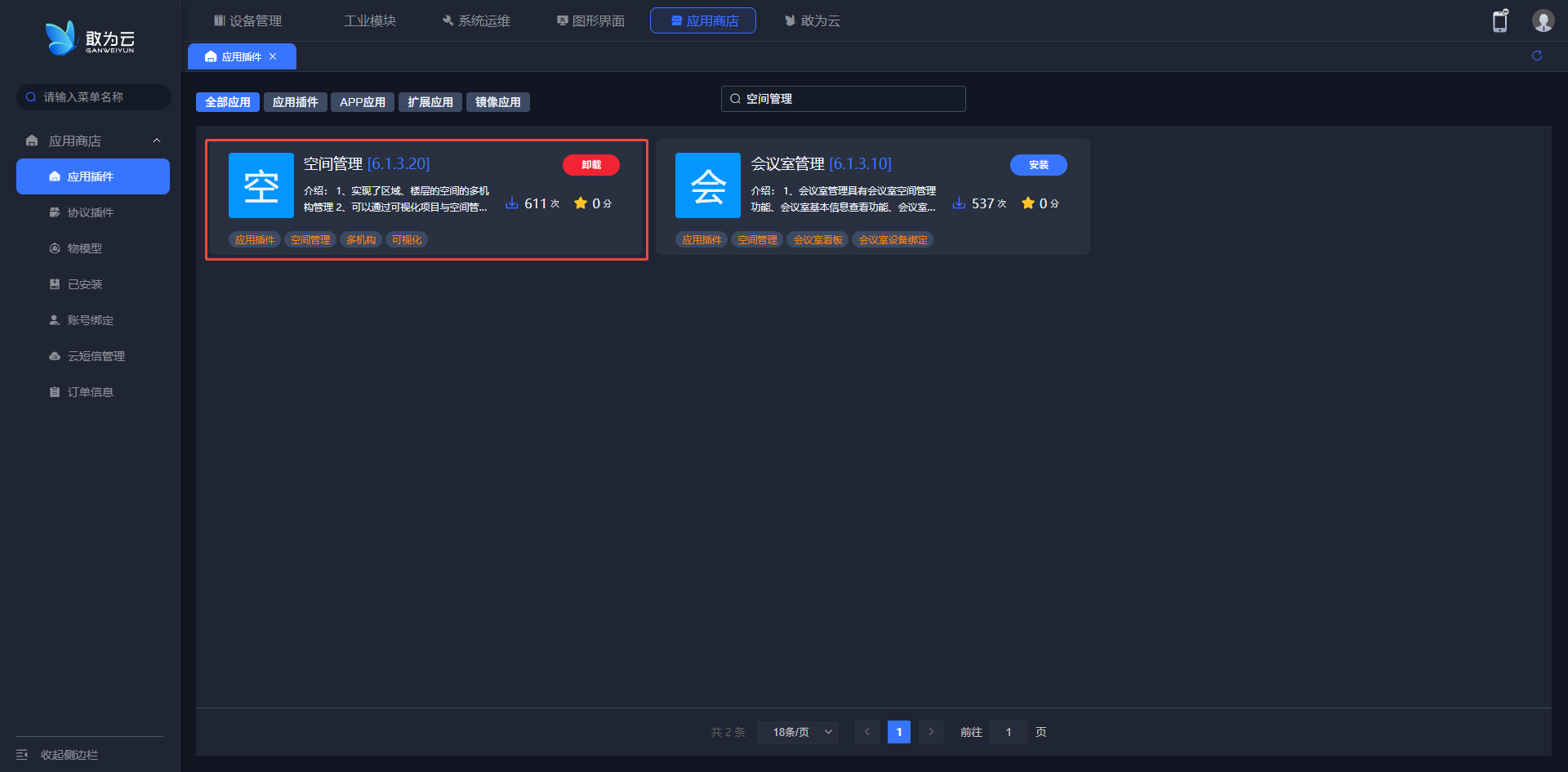Filter by 全部应用
Screen dimensions: 1568x772
[x=228, y=102]
